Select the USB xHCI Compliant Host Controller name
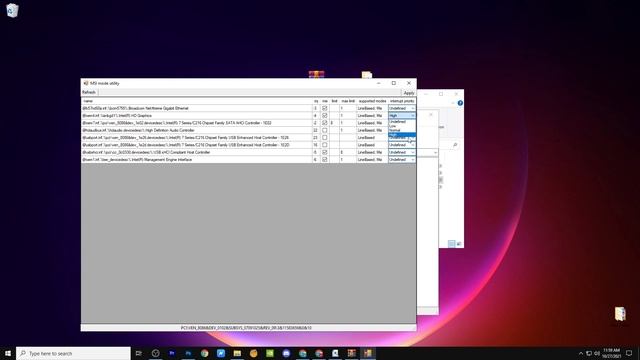This screenshot has width=640, height=360. 197,152
